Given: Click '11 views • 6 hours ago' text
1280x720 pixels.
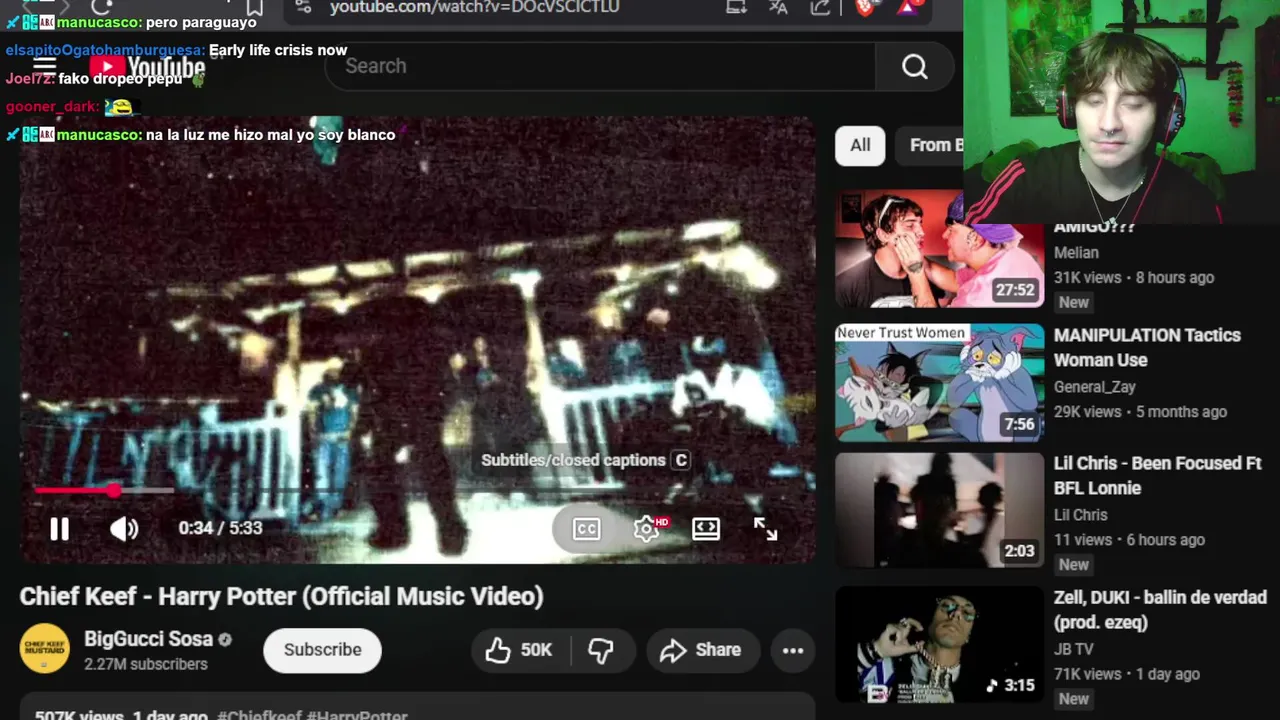Looking at the screenshot, I should tap(1129, 539).
